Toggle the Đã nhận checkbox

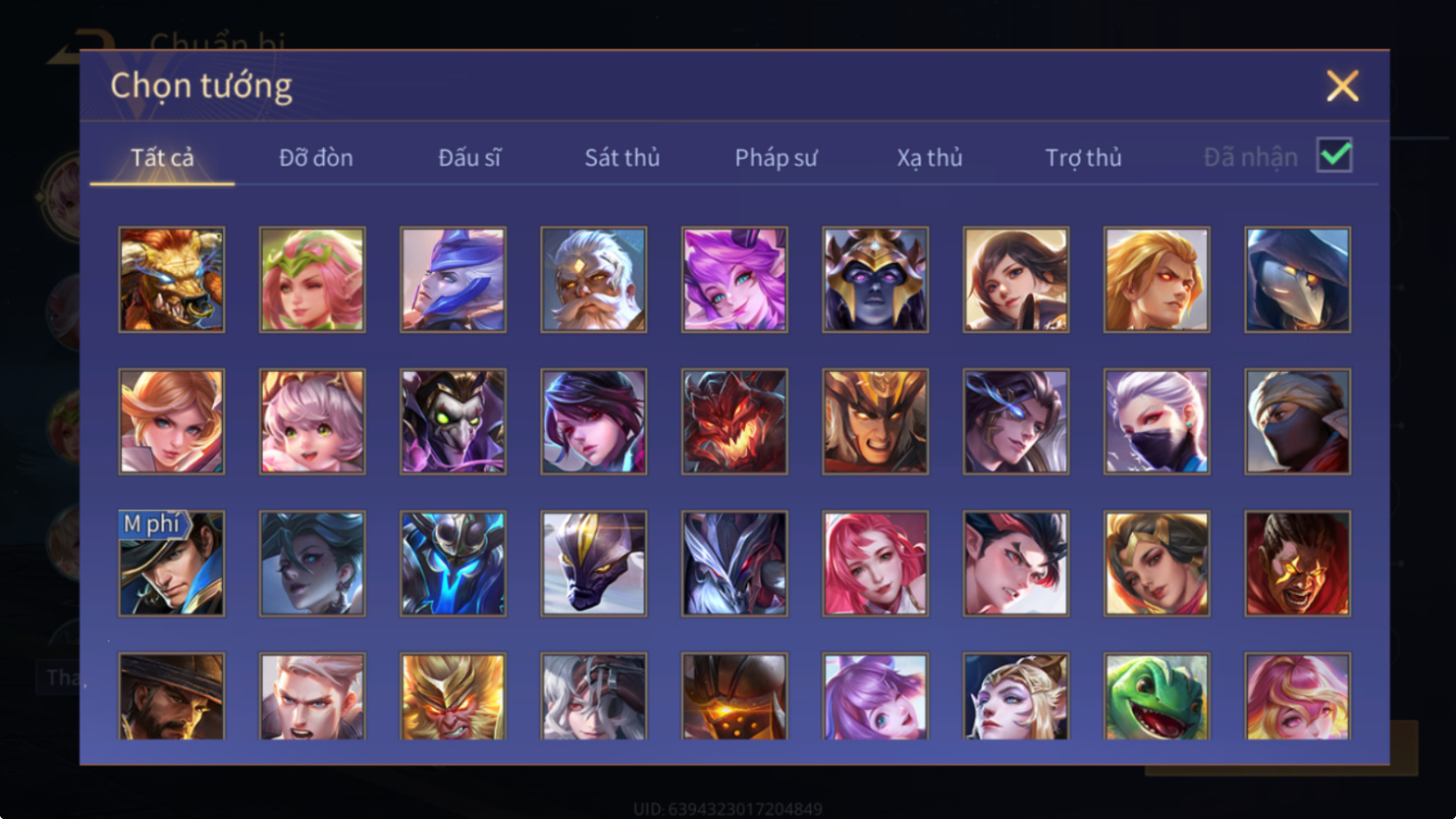1334,155
